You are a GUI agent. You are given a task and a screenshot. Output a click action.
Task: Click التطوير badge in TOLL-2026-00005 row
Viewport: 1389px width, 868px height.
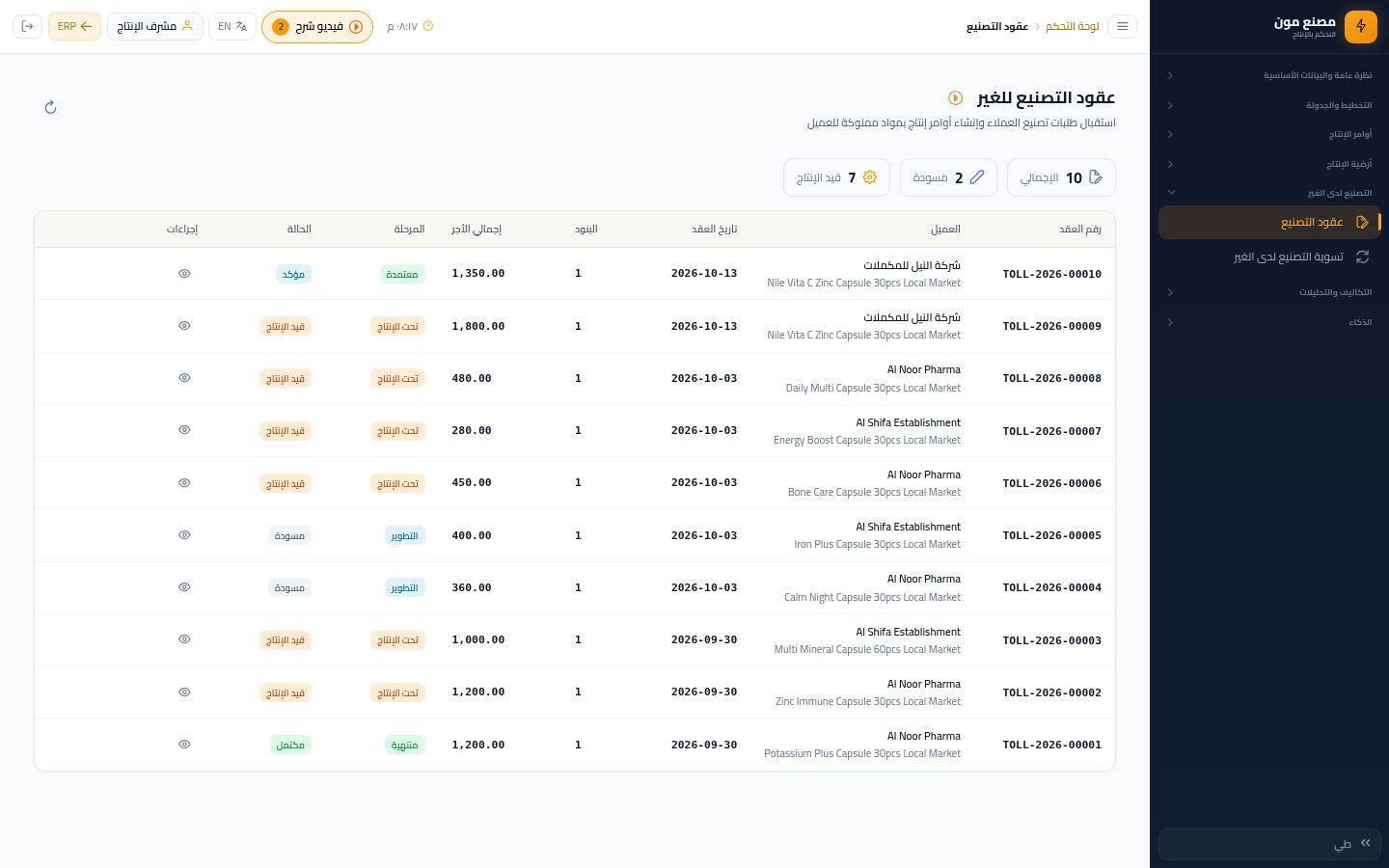[x=404, y=535]
